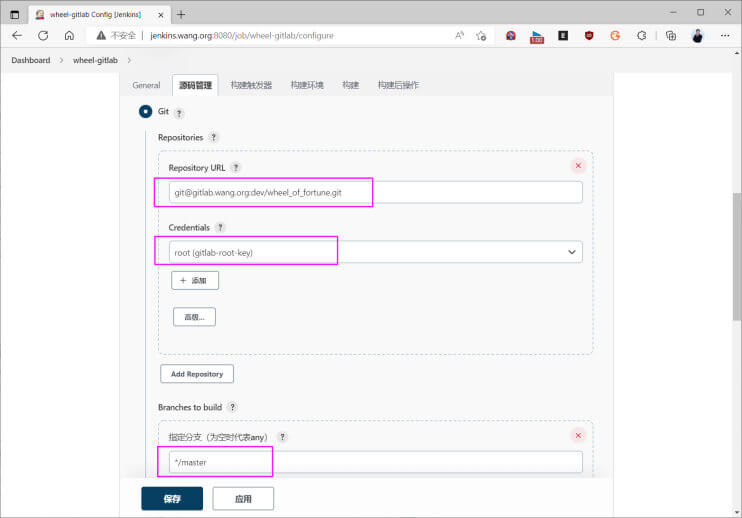Click the 保存 save button
Screen dimensions: 742x518
172,499
